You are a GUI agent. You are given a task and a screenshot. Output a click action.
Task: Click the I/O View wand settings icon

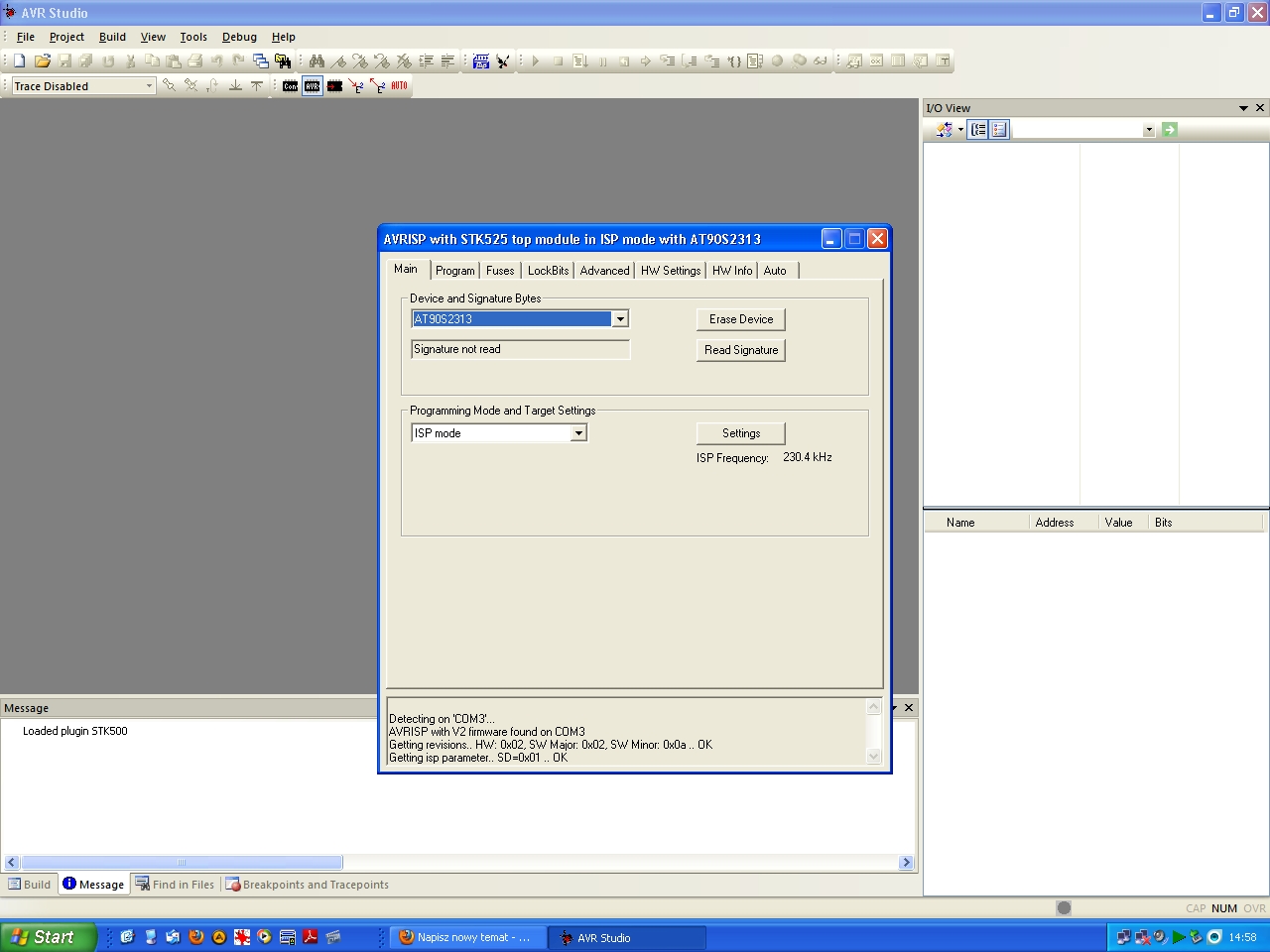click(944, 130)
